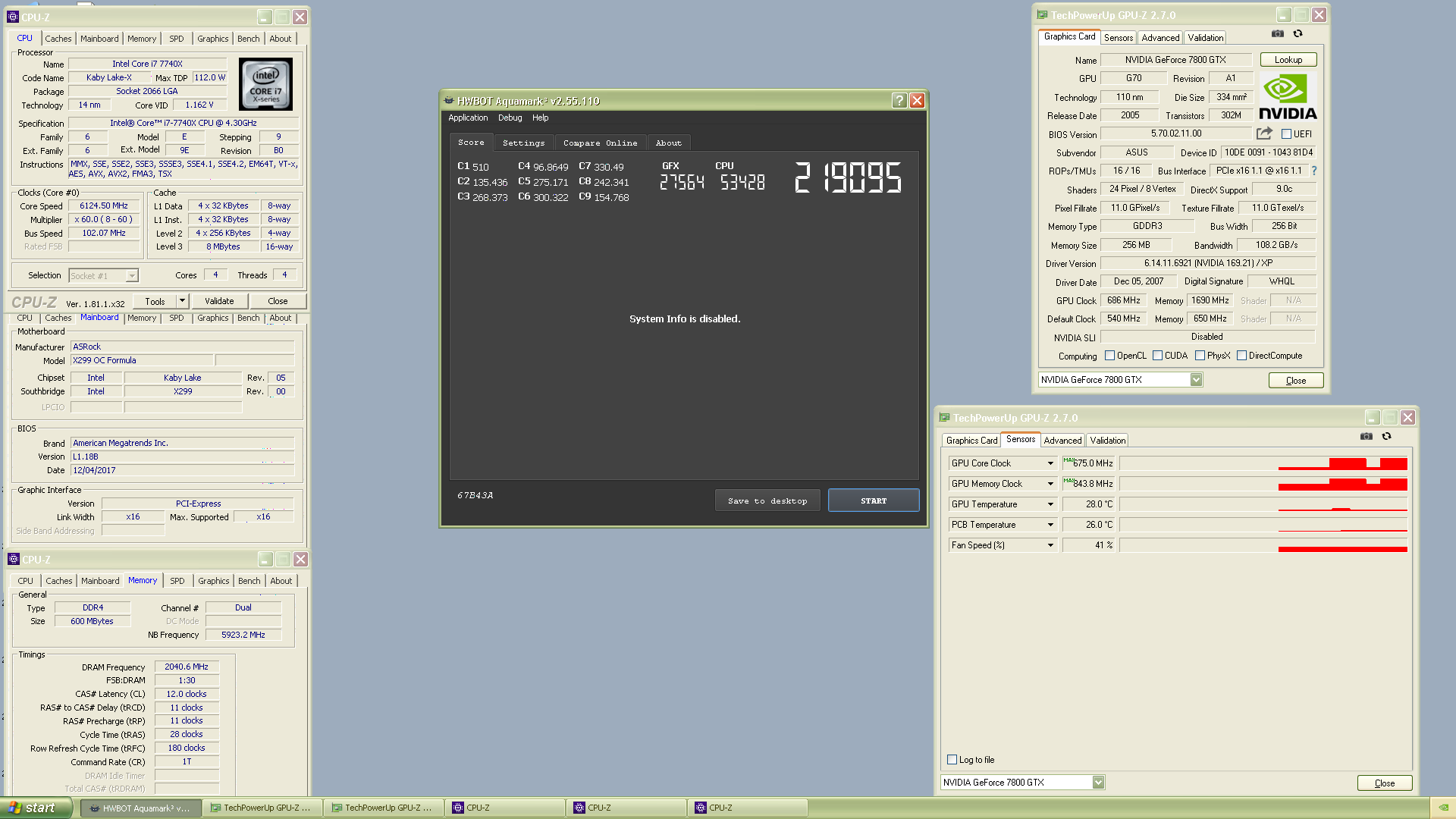Switch to Compare Online tab
Image resolution: width=1456 pixels, height=819 pixels.
[601, 143]
